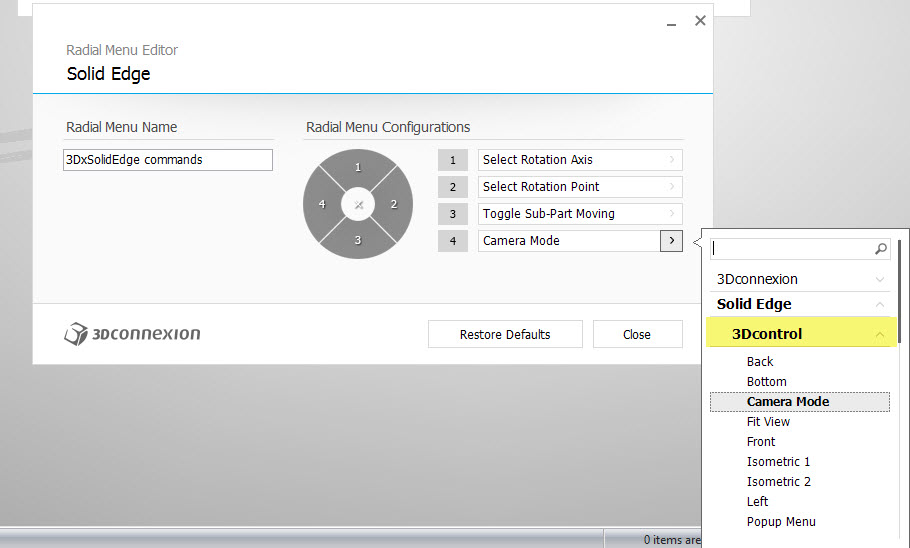The height and width of the screenshot is (548, 910).
Task: Pick Isometric 2 command
Action: (x=779, y=481)
